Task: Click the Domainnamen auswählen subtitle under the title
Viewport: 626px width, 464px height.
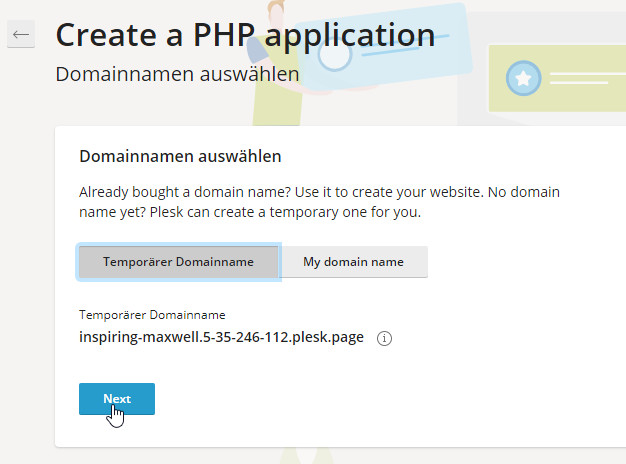Action: tap(177, 74)
